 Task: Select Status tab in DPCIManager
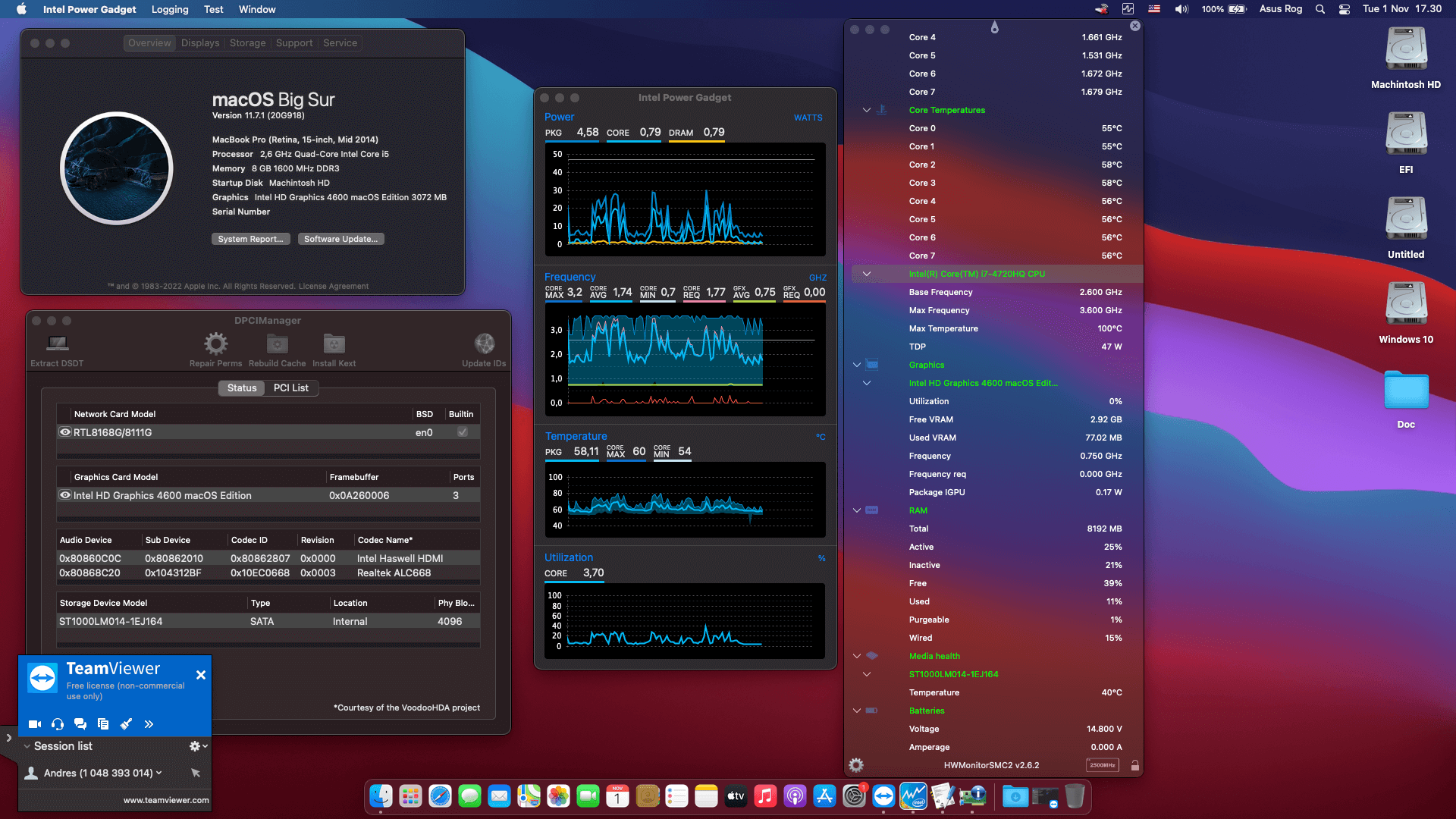tap(242, 388)
